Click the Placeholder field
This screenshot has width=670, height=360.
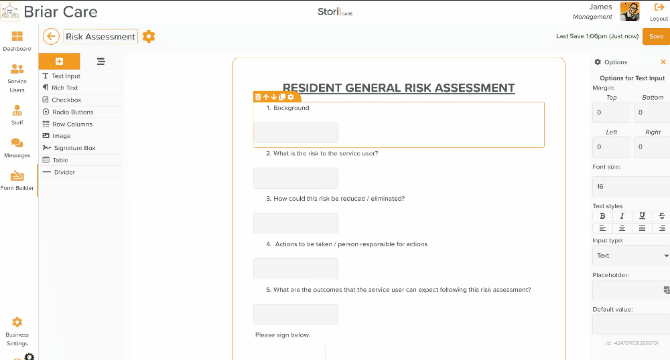click(x=631, y=290)
